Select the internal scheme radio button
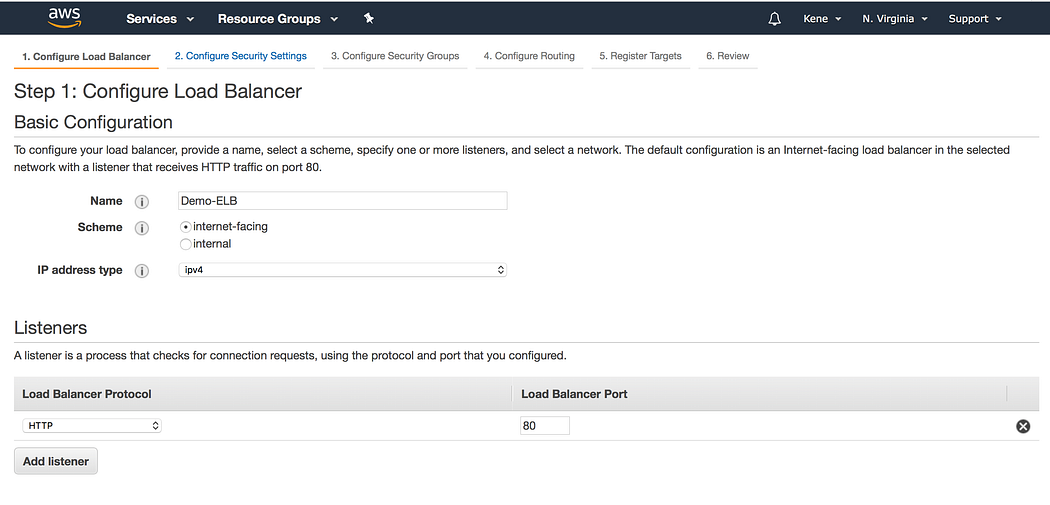 point(186,244)
